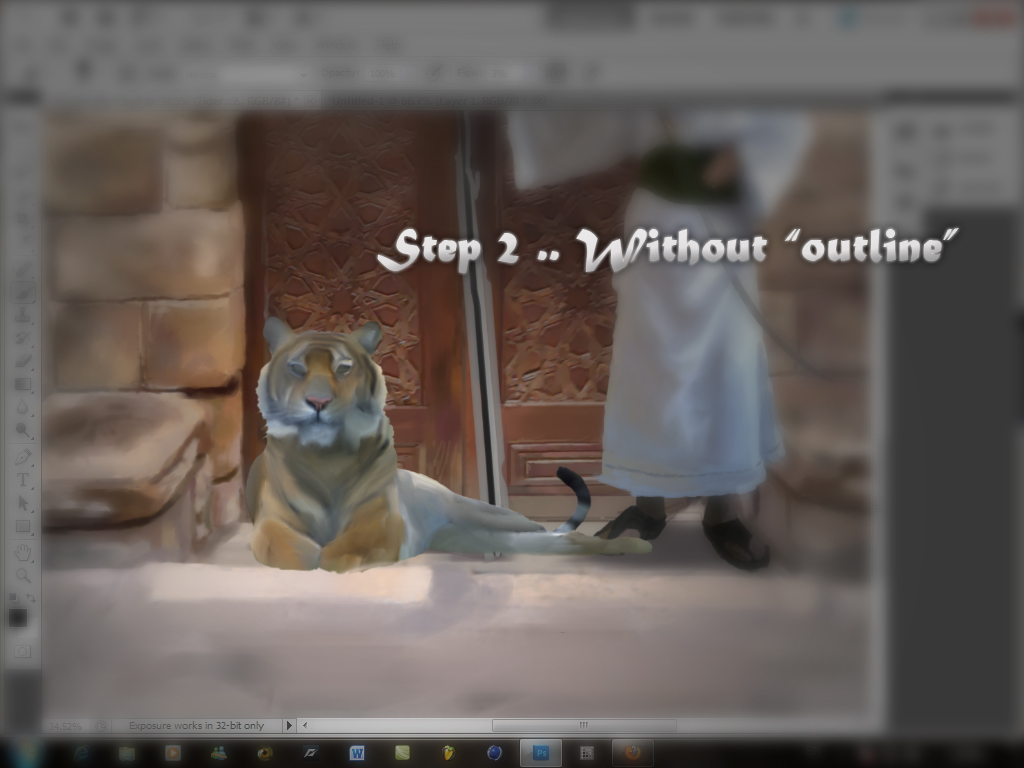
Task: Open Microsoft Word from the taskbar
Action: (357, 753)
